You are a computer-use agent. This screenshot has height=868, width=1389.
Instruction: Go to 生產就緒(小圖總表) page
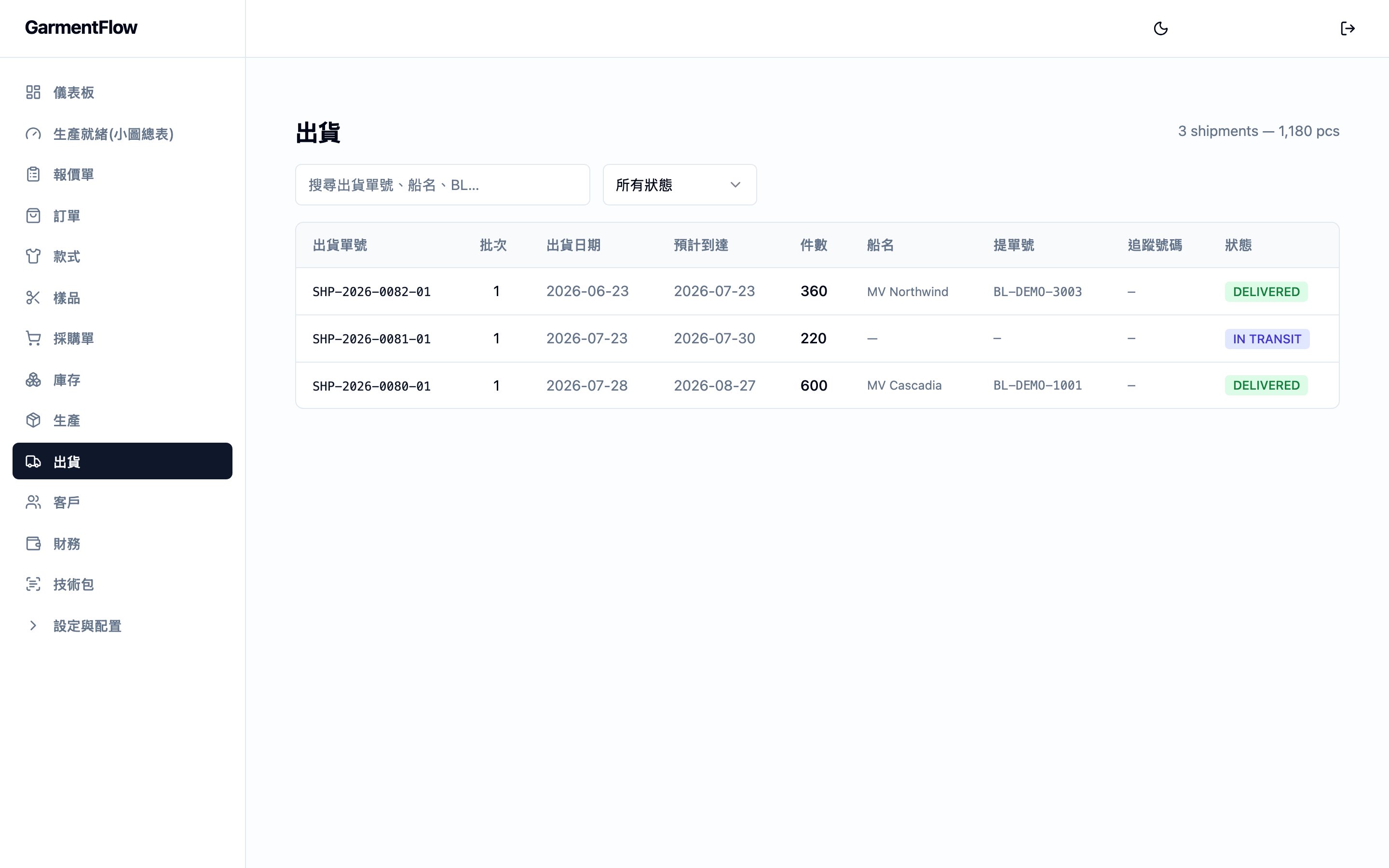click(122, 134)
